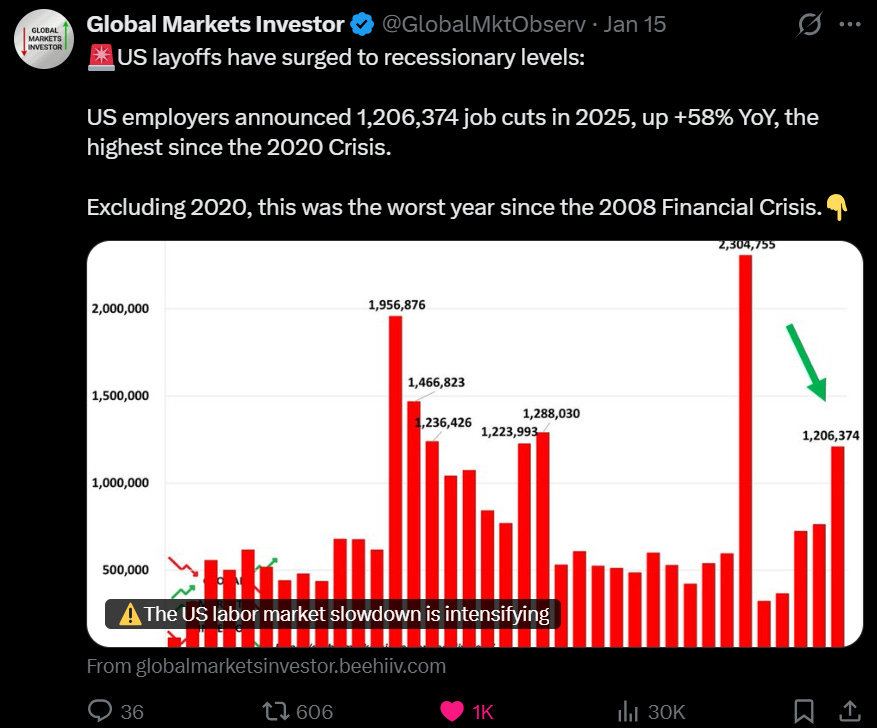Click the labor market slowdown caption banner

click(333, 614)
